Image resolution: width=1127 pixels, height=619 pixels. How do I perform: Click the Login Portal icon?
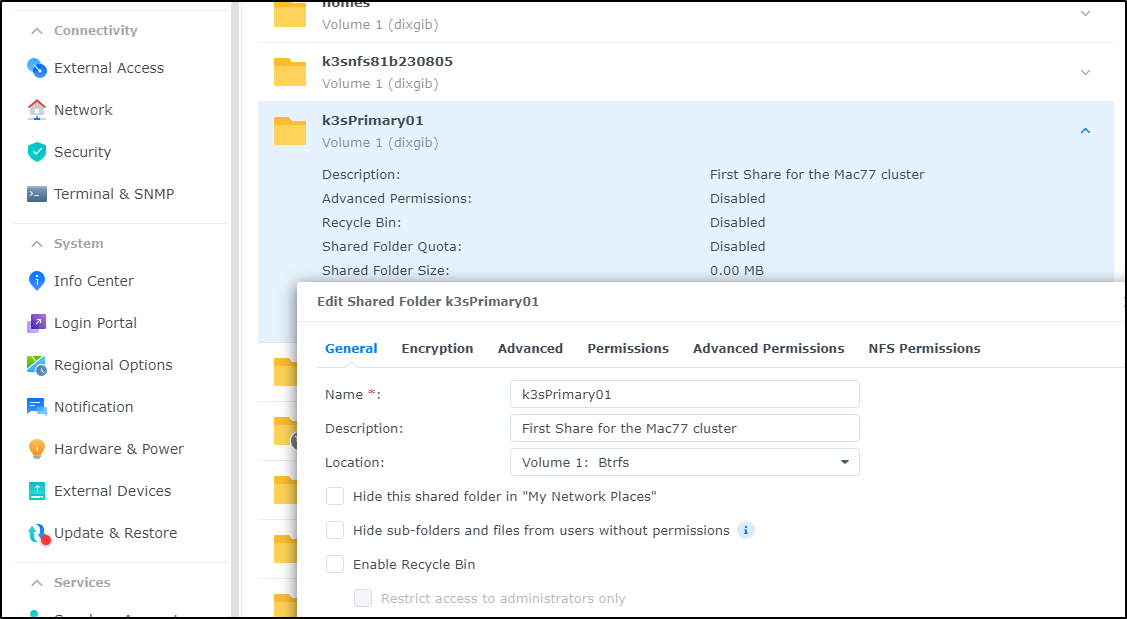(x=37, y=324)
